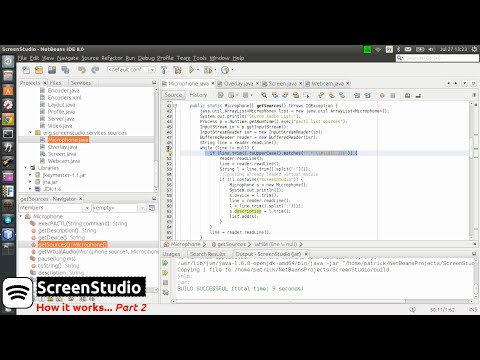Switch to the Services tab

coord(81,83)
